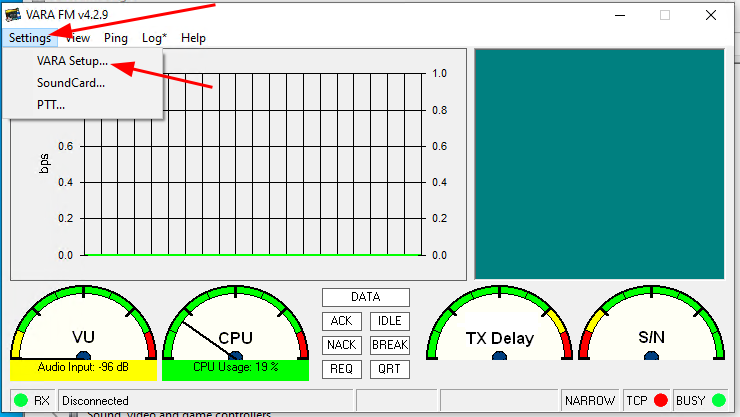The height and width of the screenshot is (417, 740).
Task: Open the View menu
Action: 78,38
